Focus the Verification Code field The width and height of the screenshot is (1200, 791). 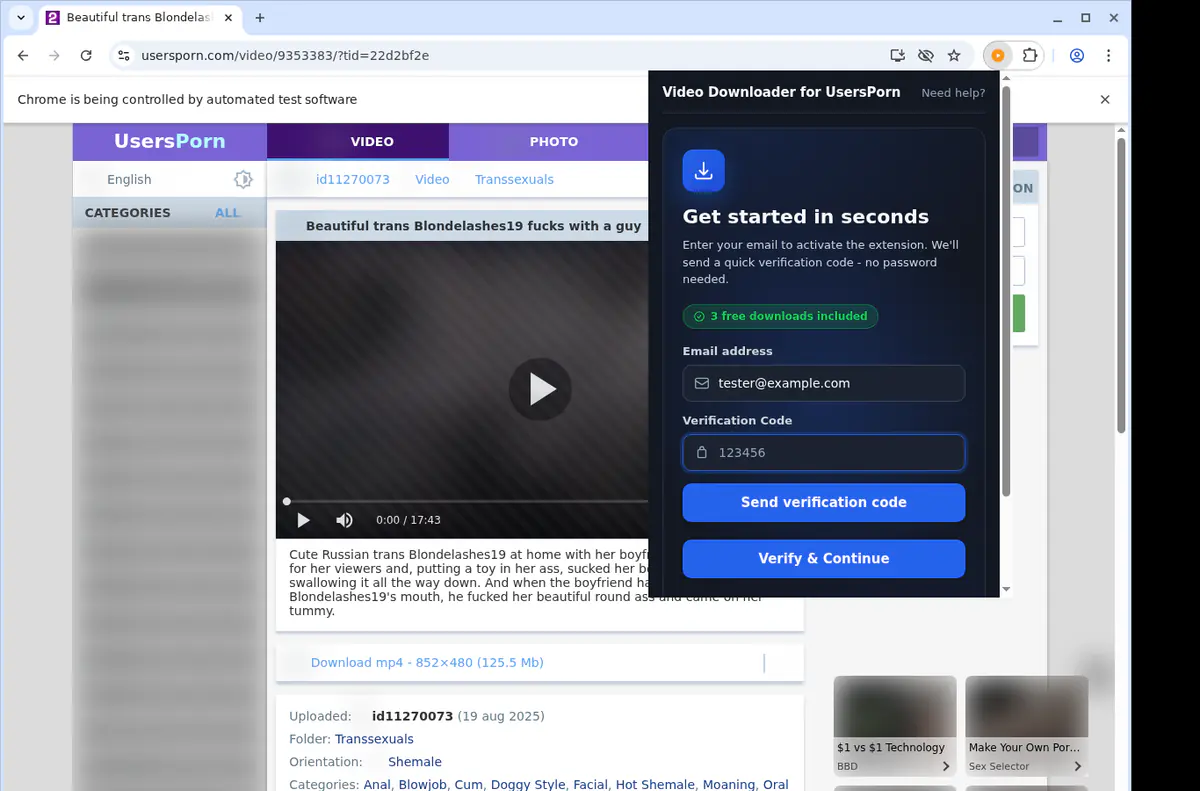824,452
